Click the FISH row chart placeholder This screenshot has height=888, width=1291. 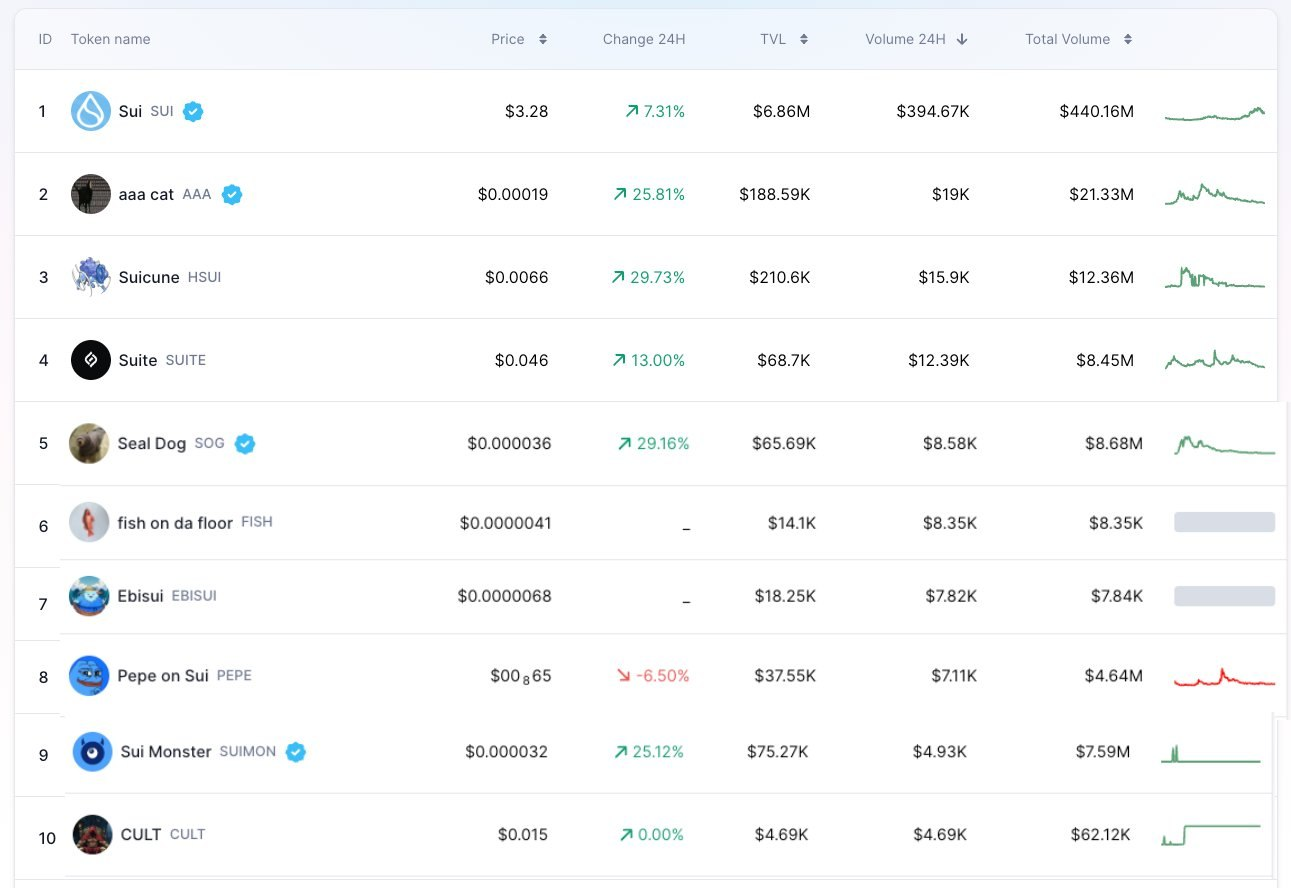tap(1224, 522)
